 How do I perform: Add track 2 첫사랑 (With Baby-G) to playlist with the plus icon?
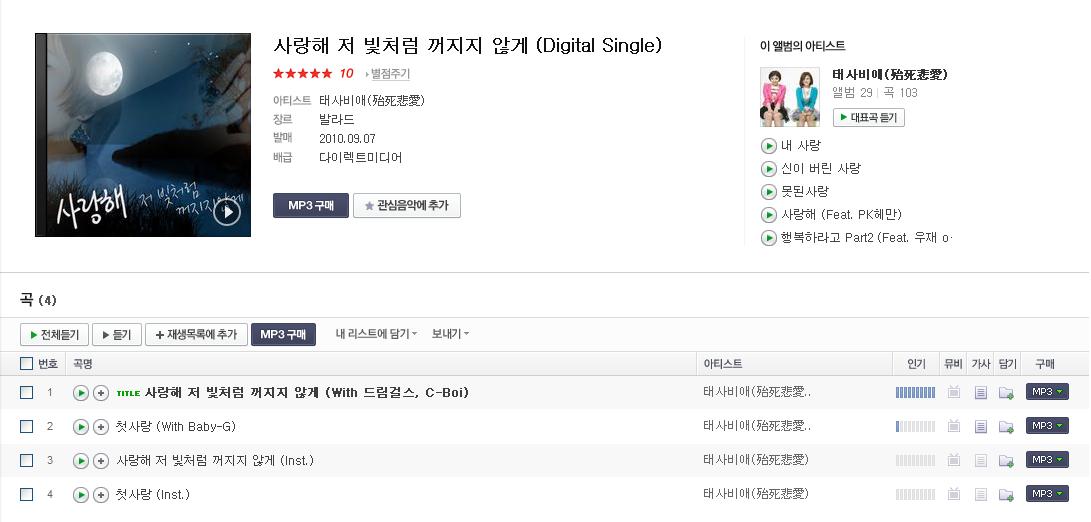coord(101,427)
